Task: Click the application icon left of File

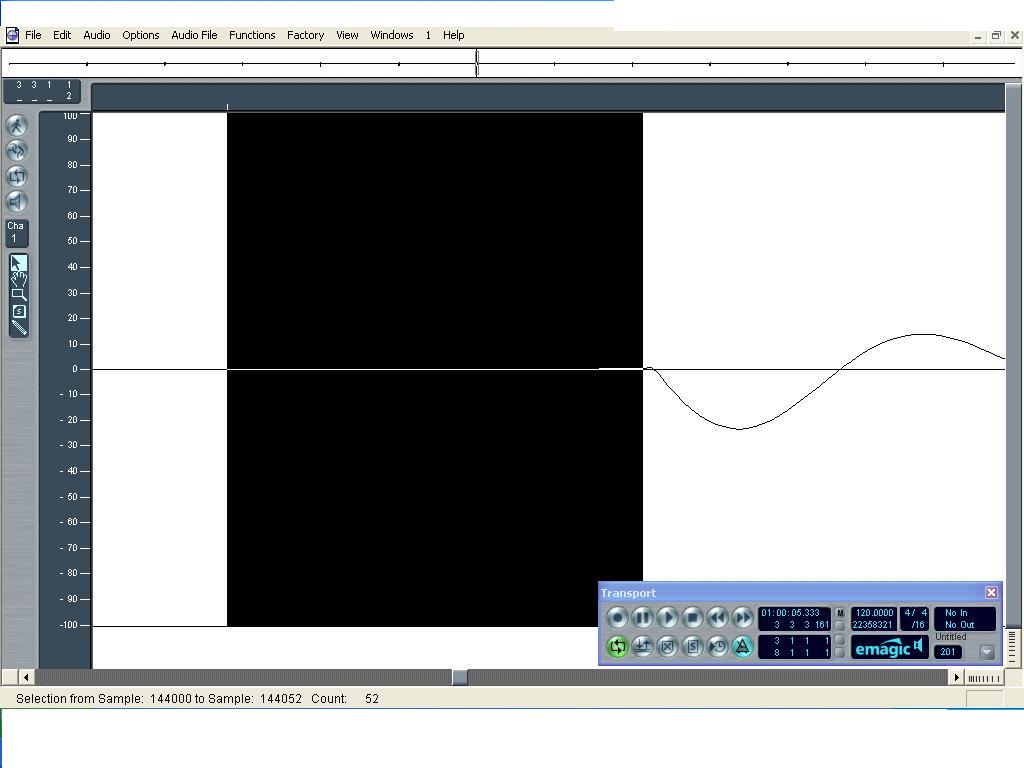Action: click(x=12, y=35)
